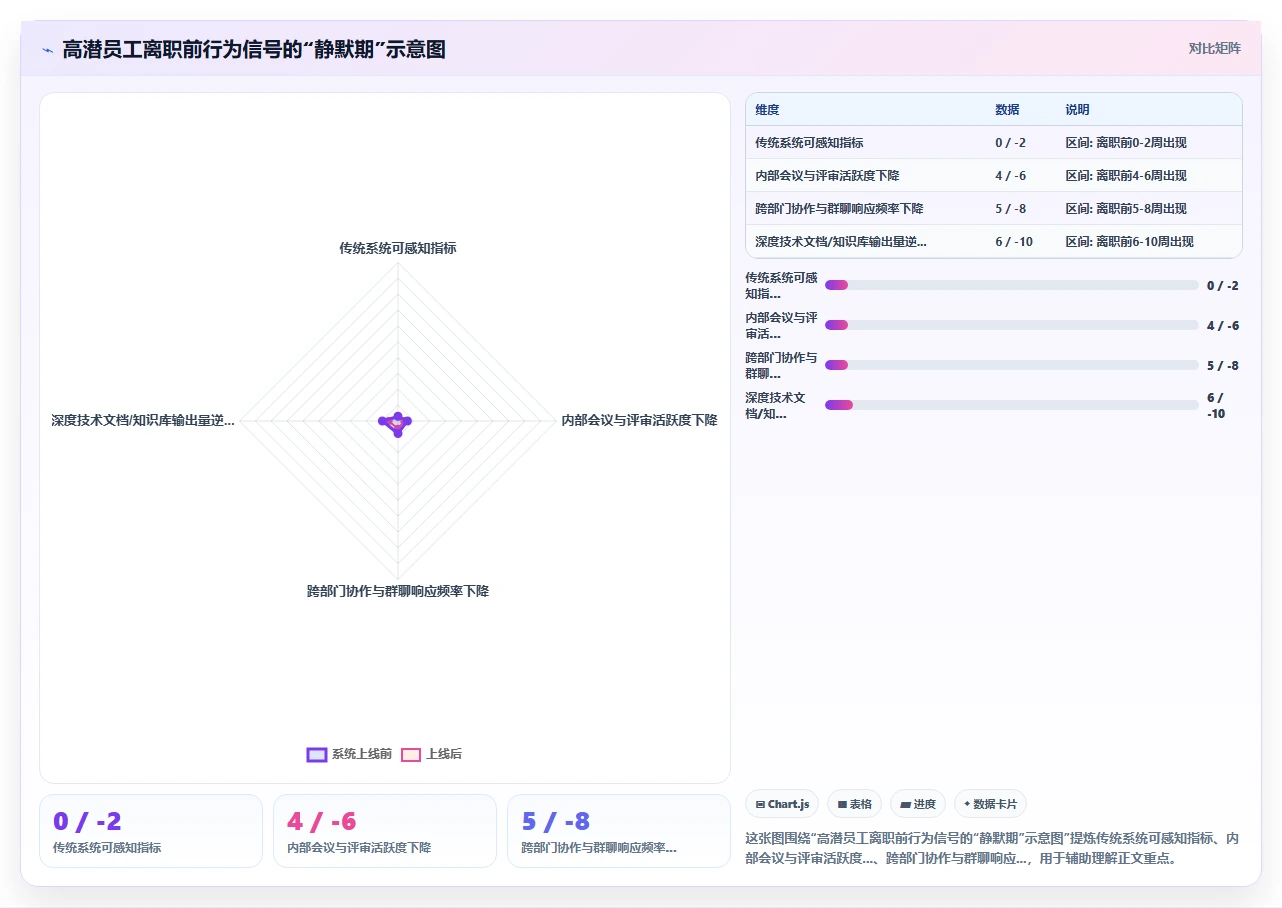1282x908 pixels.
Task: Click table cell 区间: 离职前4-6周出现
Action: tap(1125, 176)
